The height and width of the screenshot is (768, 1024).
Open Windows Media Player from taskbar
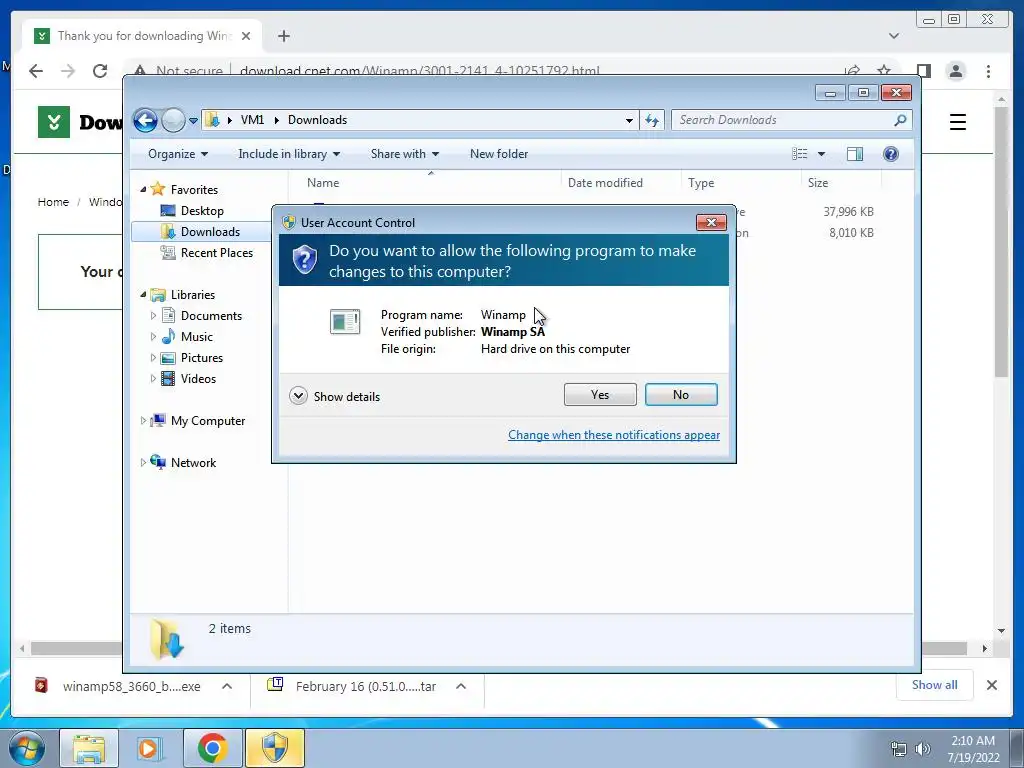pyautogui.click(x=150, y=748)
